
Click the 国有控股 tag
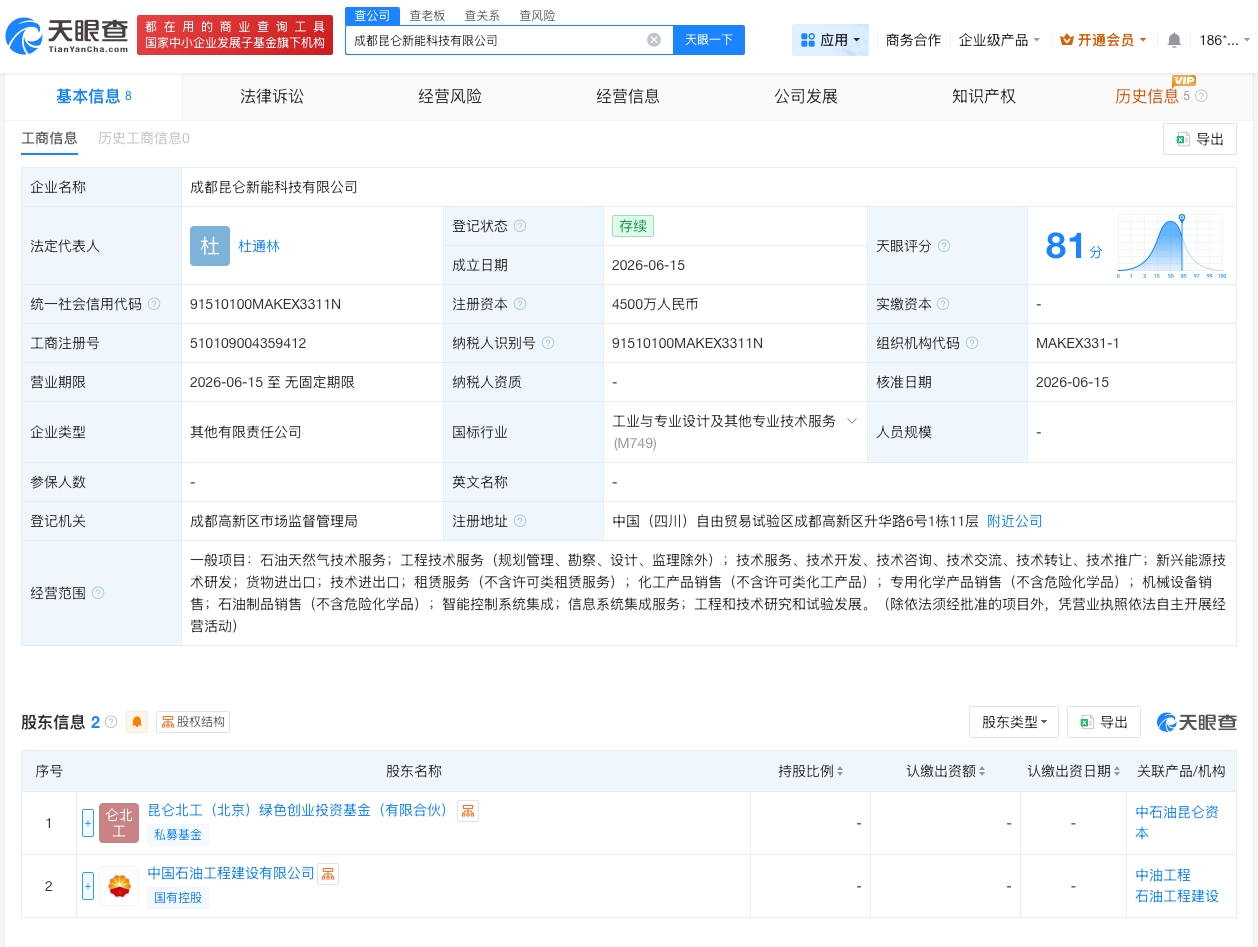(177, 898)
